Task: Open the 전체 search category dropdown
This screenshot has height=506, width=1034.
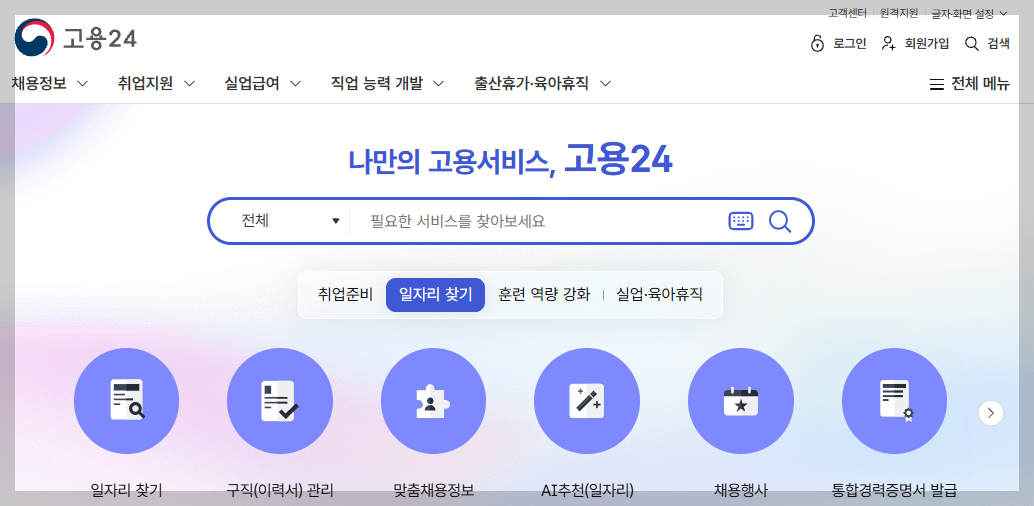Action: click(x=290, y=221)
